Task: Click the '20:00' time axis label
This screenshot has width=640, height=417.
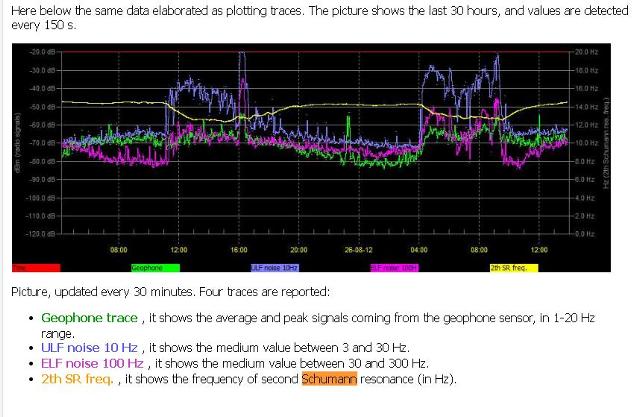Action: click(x=299, y=250)
